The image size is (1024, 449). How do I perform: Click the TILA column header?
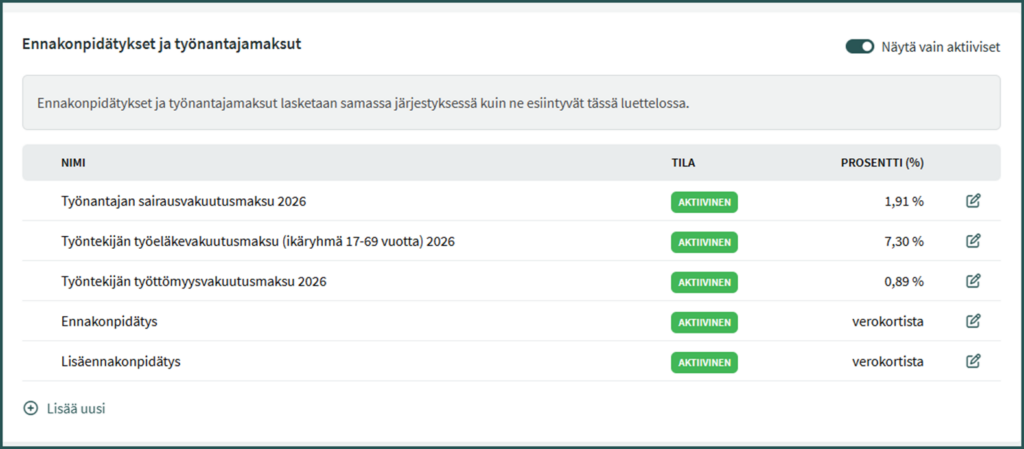[684, 162]
